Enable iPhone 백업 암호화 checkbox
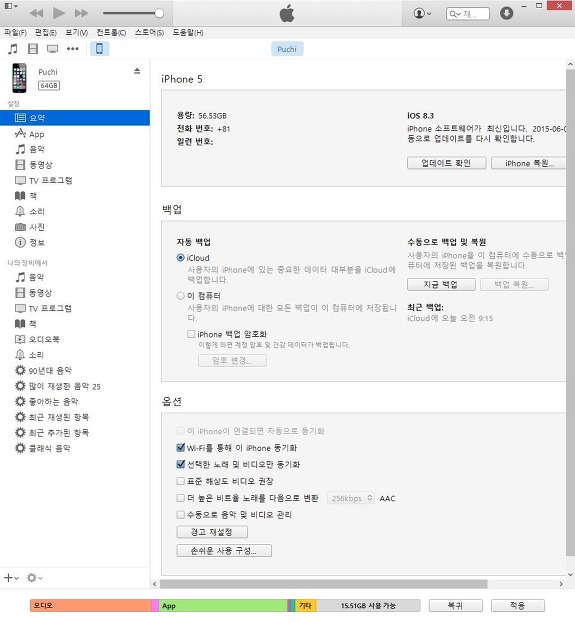 [191, 334]
